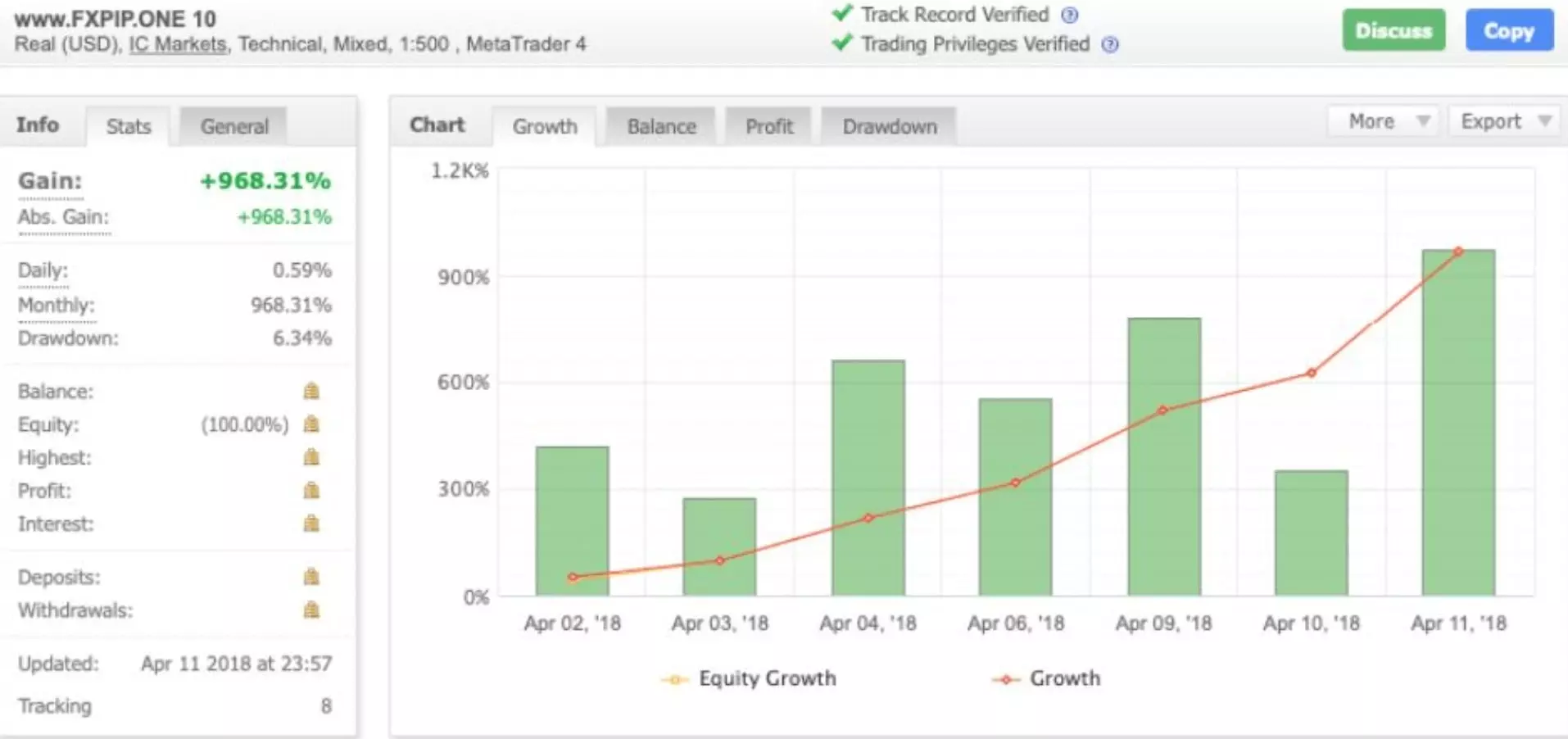The image size is (1568, 739).
Task: Click the lock icon next to Interest
Action: tap(311, 523)
